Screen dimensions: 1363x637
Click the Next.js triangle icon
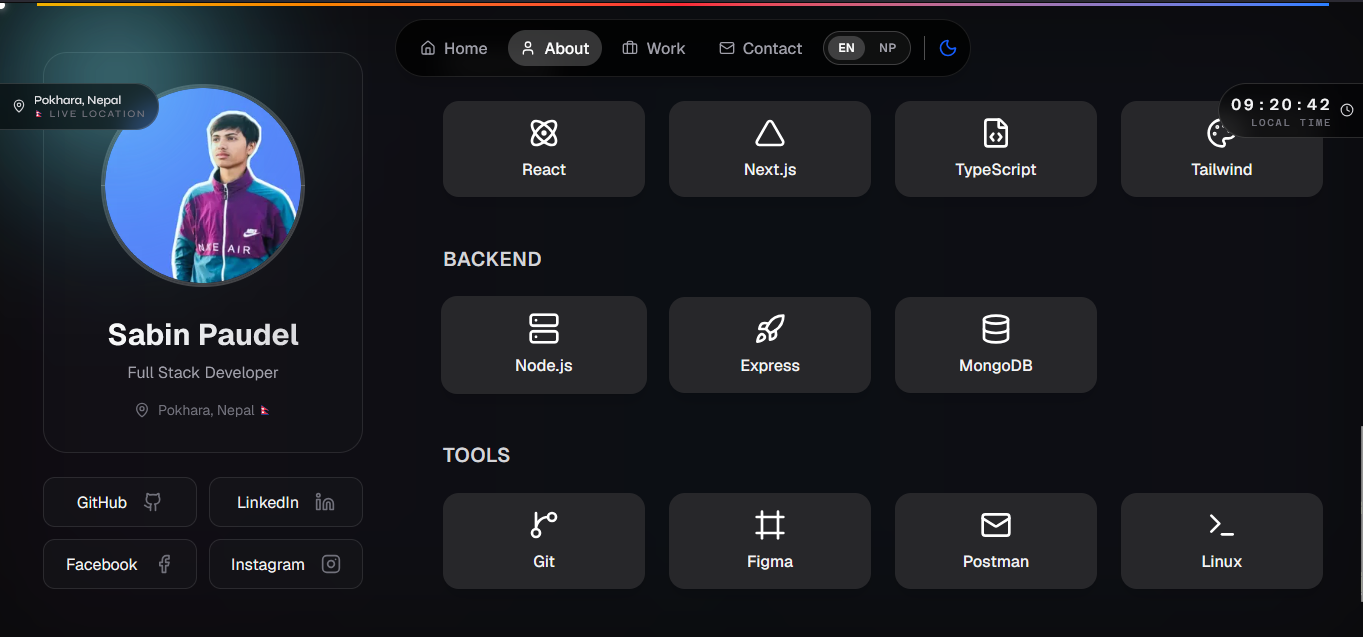coord(770,133)
